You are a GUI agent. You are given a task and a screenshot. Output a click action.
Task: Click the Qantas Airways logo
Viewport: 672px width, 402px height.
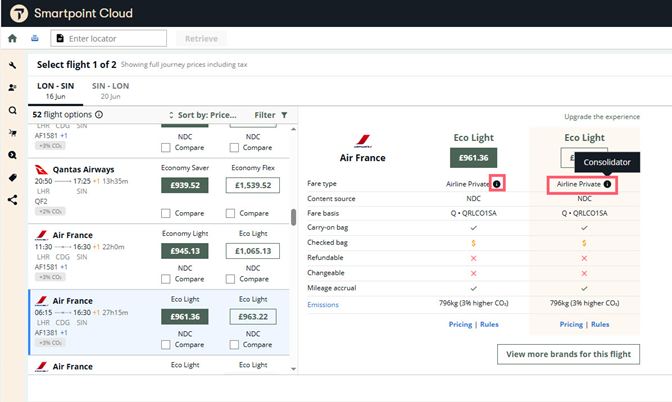41,169
